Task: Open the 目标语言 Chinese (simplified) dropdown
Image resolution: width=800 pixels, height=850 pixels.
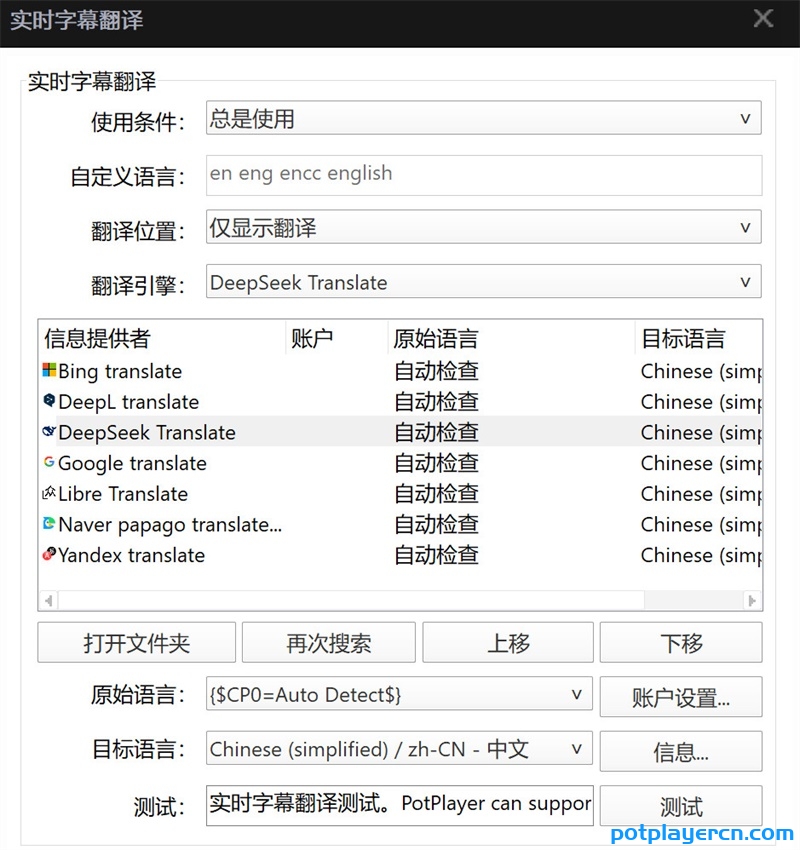Action: tap(399, 749)
